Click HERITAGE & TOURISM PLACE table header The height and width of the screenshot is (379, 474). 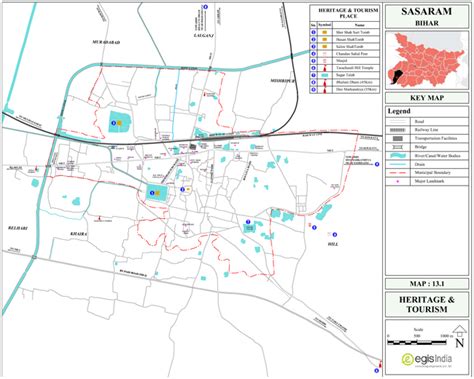click(348, 13)
